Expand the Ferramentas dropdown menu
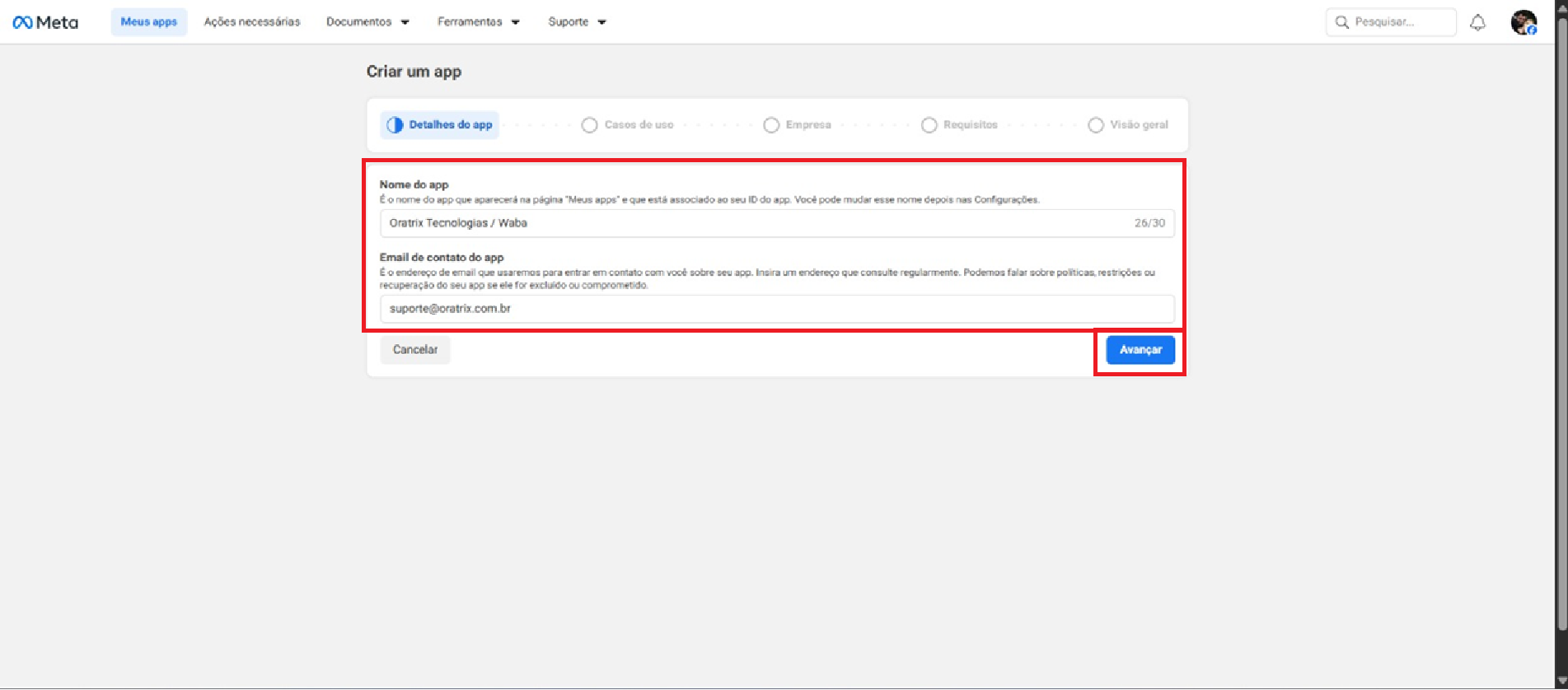The image size is (1568, 690). coord(478,22)
